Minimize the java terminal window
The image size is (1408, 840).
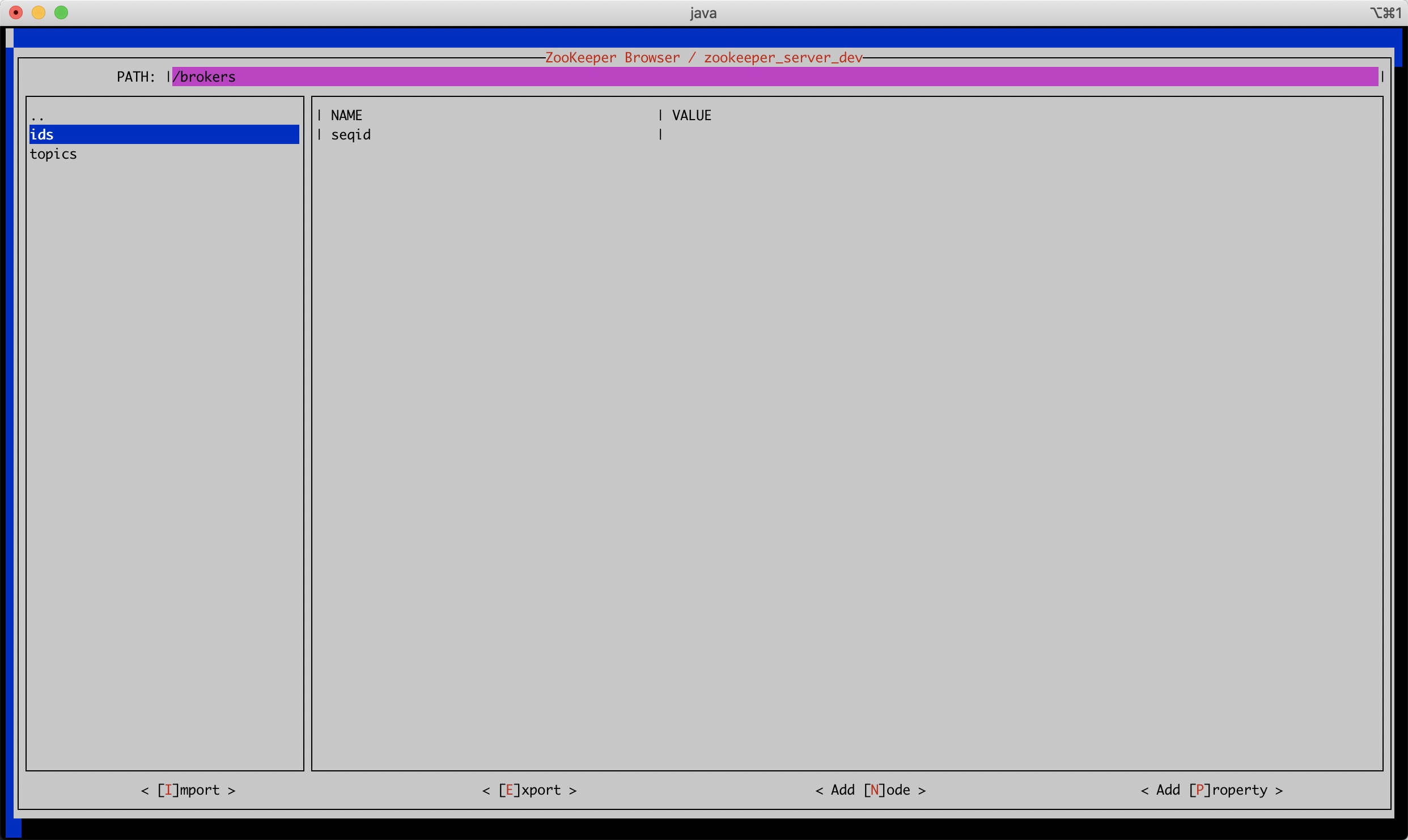39,12
